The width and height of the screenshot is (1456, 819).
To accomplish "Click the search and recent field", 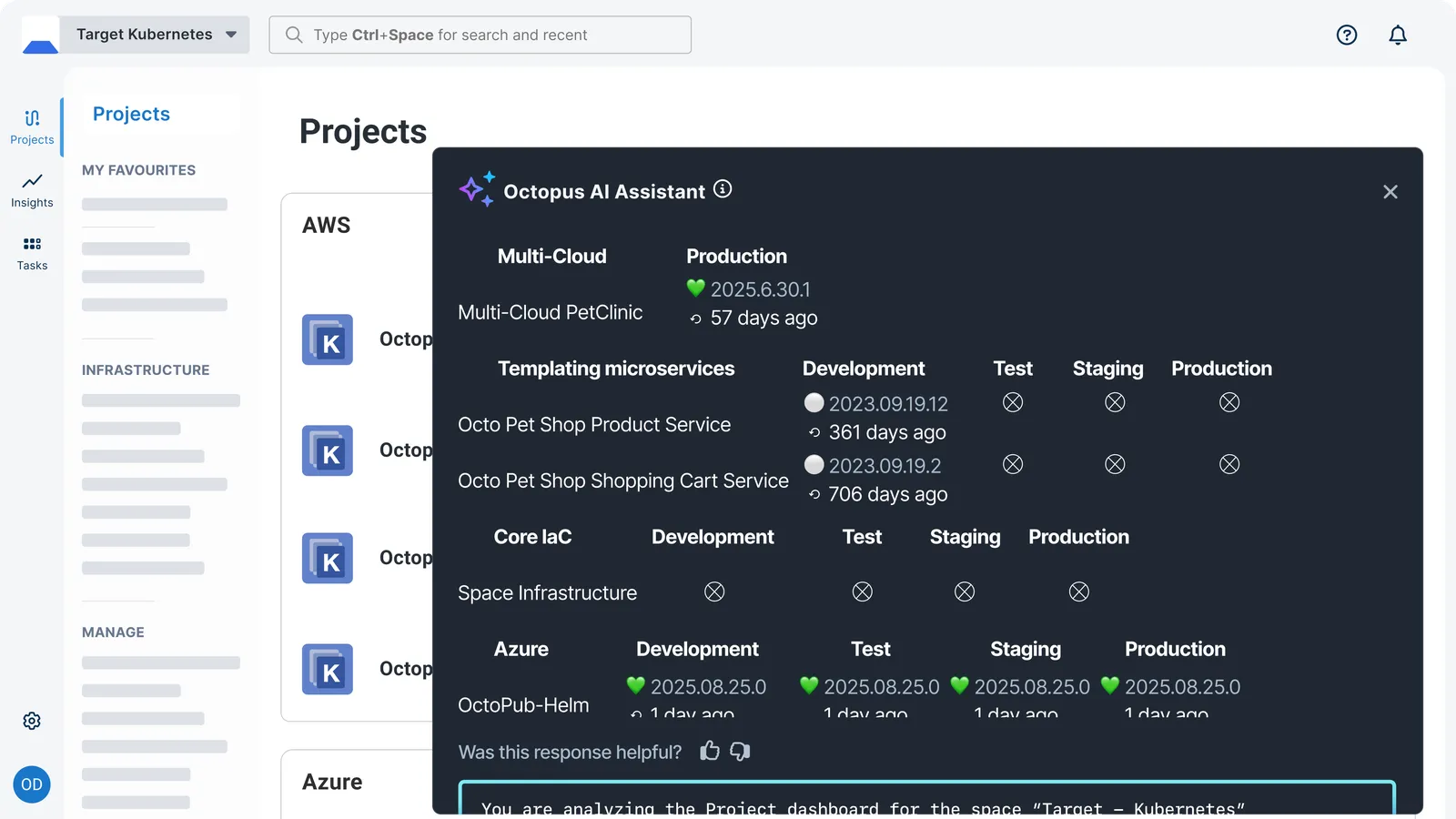I will pos(480,35).
